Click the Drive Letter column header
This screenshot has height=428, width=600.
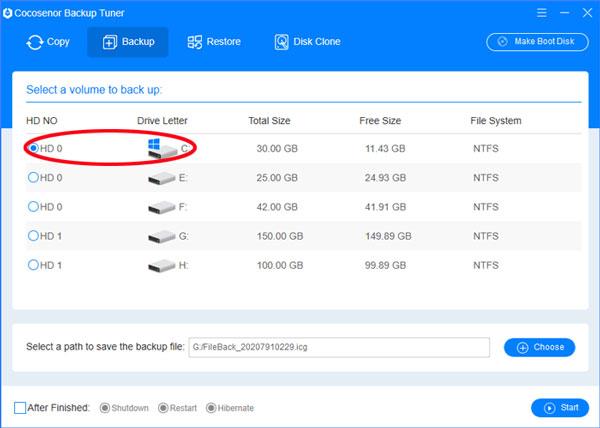pyautogui.click(x=162, y=121)
